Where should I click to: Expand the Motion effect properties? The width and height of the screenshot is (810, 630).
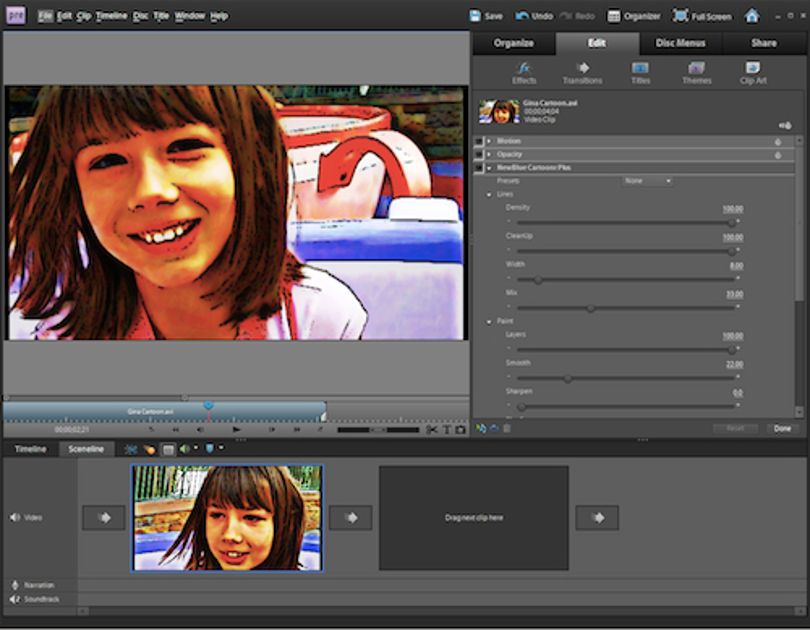click(x=489, y=141)
